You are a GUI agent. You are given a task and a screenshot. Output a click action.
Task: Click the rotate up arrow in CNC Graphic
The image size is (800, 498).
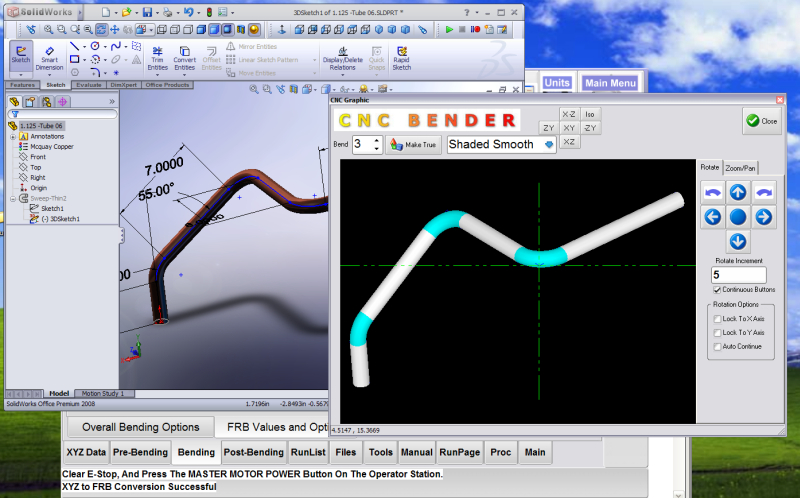coord(738,192)
